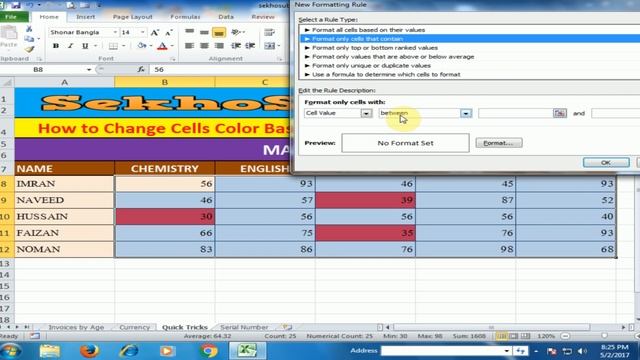
Task: Click the Decrease Indent icon
Action: (236, 46)
